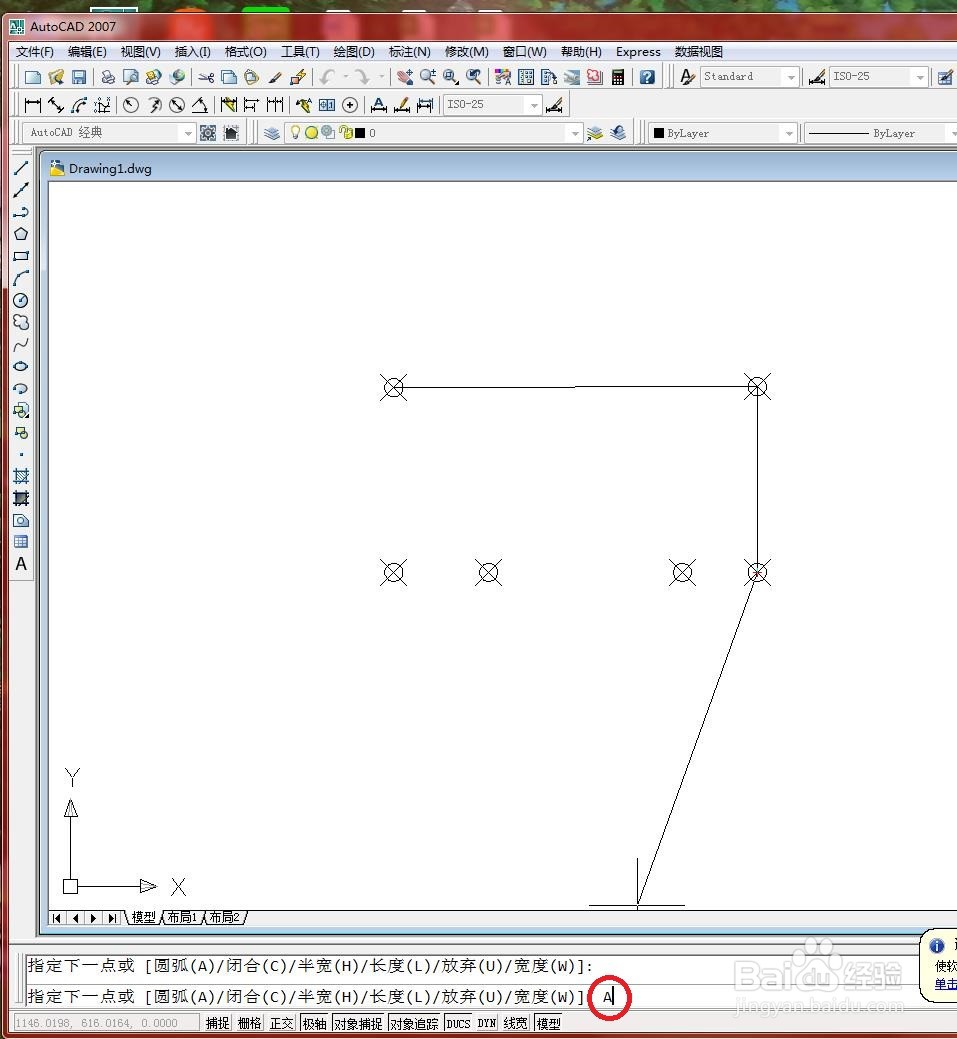Open the Layer Properties Manager icon
This screenshot has width=957, height=1039.
point(272,133)
